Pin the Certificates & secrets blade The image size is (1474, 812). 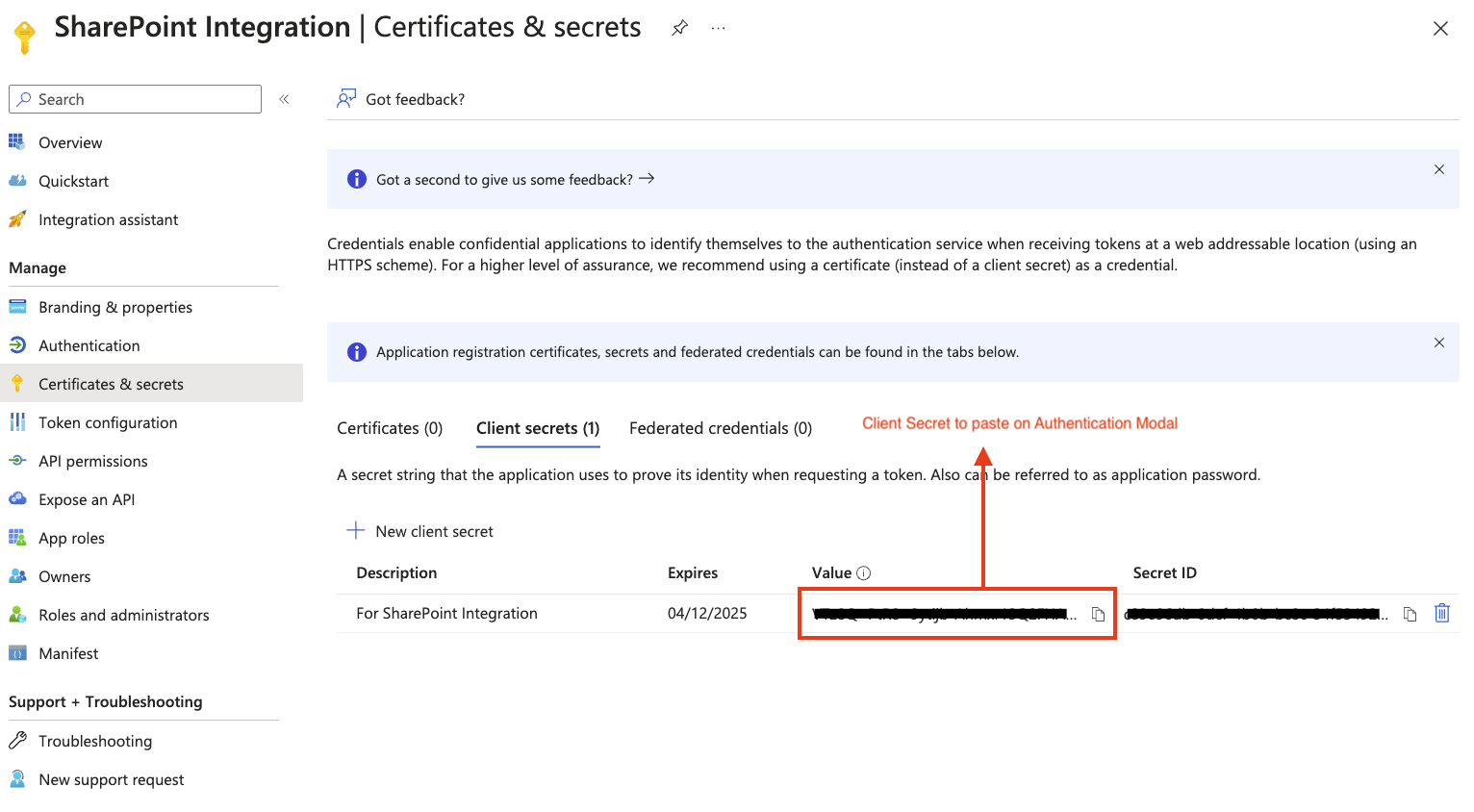point(679,28)
